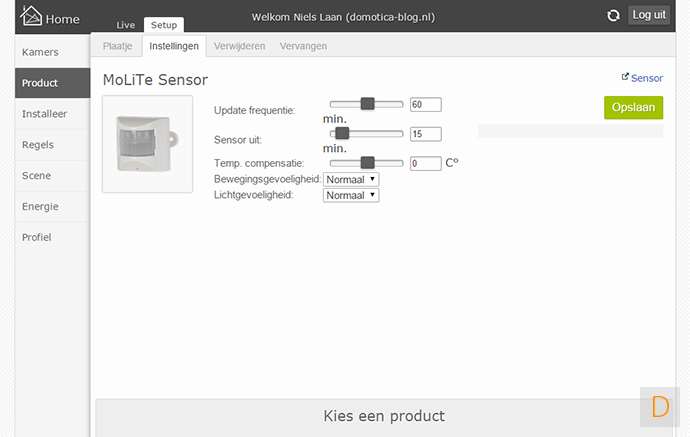Open the Vervangen tab
This screenshot has width=690, height=437.
(x=303, y=46)
